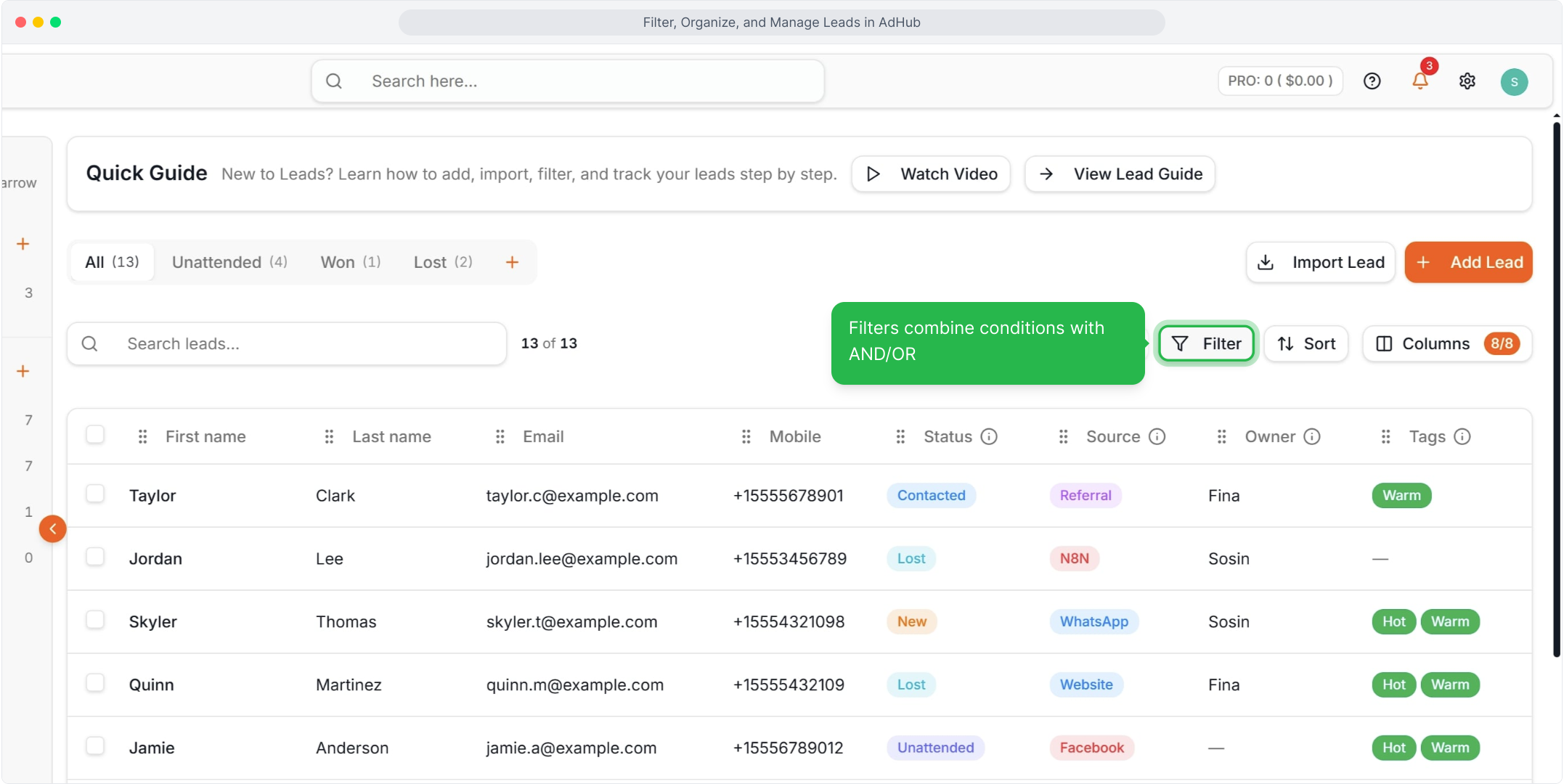The width and height of the screenshot is (1564, 784).
Task: Click the PRO: 0 ($0.00) balance badge
Action: (1280, 81)
